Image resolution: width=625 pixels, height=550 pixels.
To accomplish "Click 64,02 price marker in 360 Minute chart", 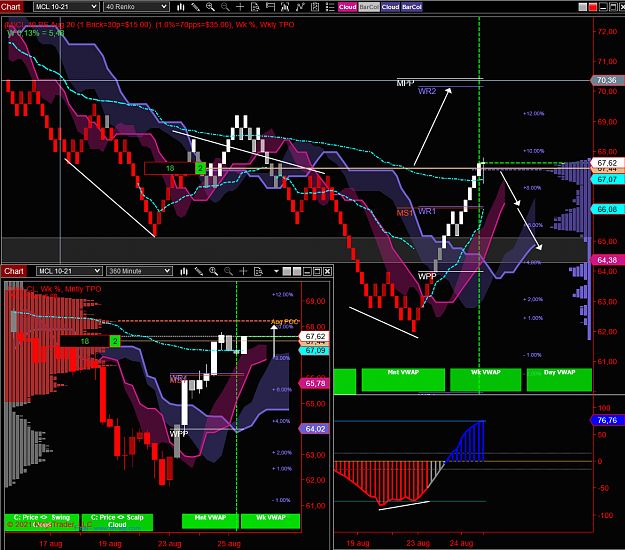I will (x=315, y=429).
